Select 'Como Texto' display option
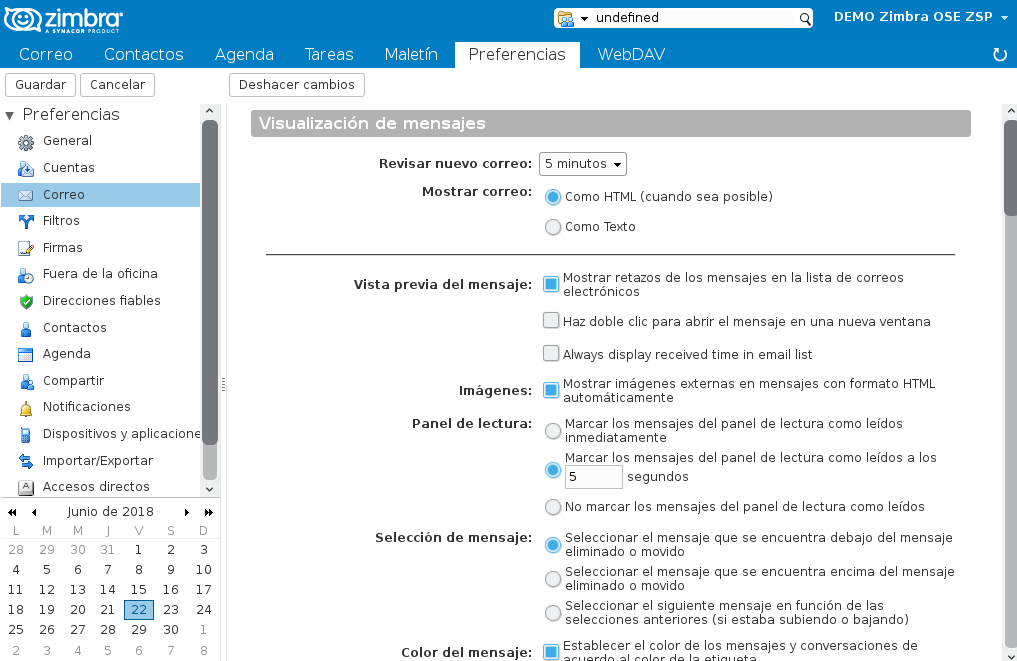 click(x=553, y=227)
